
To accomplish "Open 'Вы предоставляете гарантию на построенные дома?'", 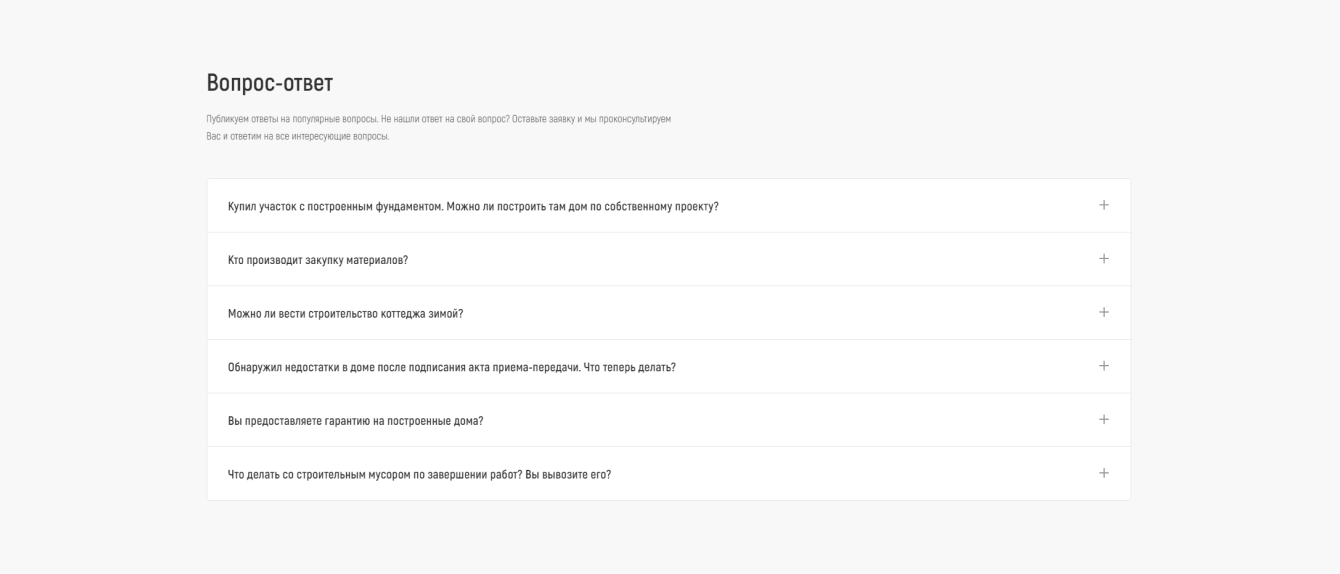I will click(x=356, y=421).
